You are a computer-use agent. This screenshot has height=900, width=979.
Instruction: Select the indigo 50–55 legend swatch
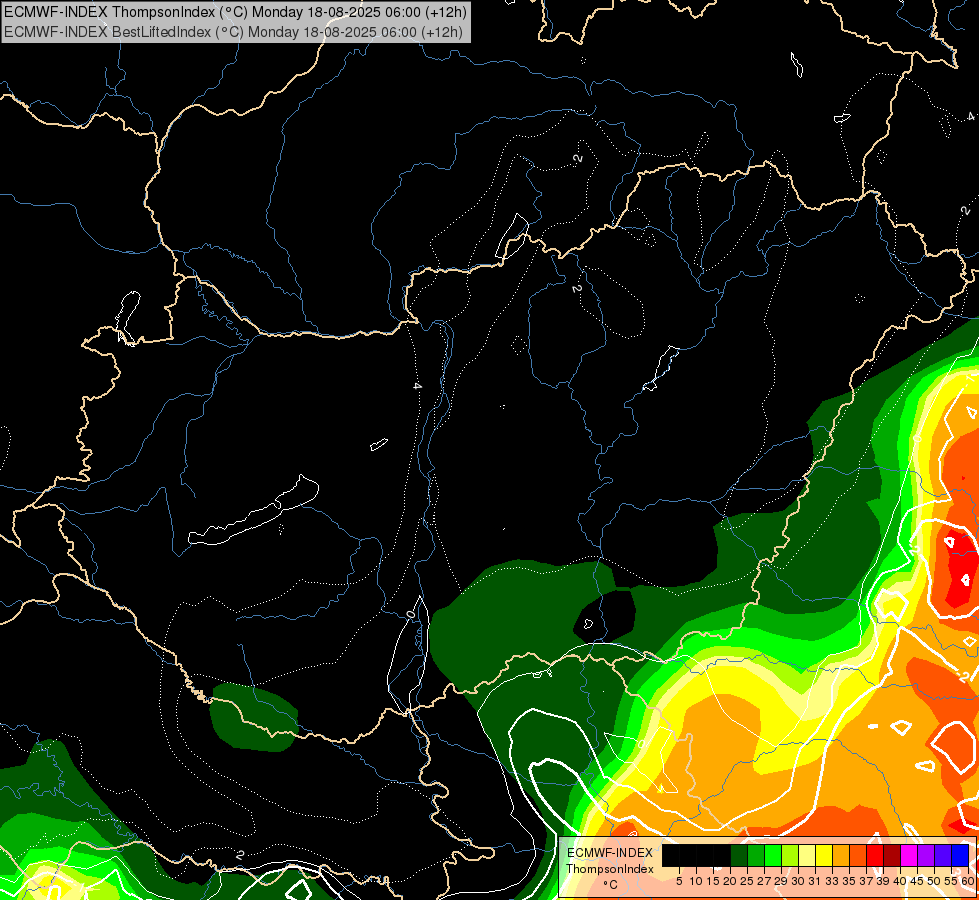pyautogui.click(x=943, y=855)
